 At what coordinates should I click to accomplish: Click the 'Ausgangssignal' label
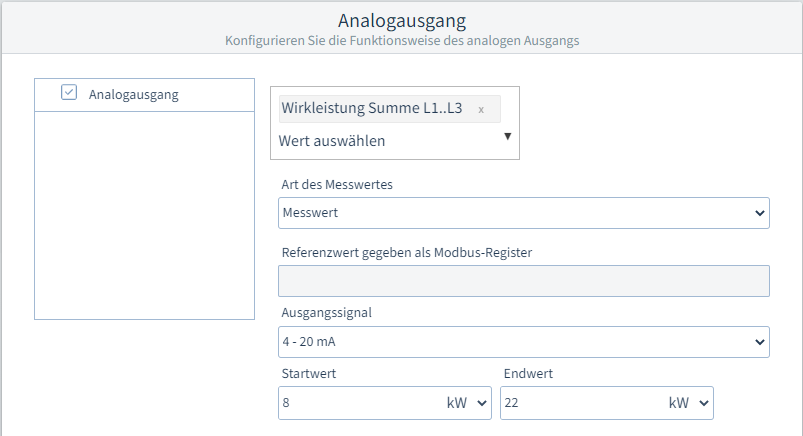coord(327,312)
